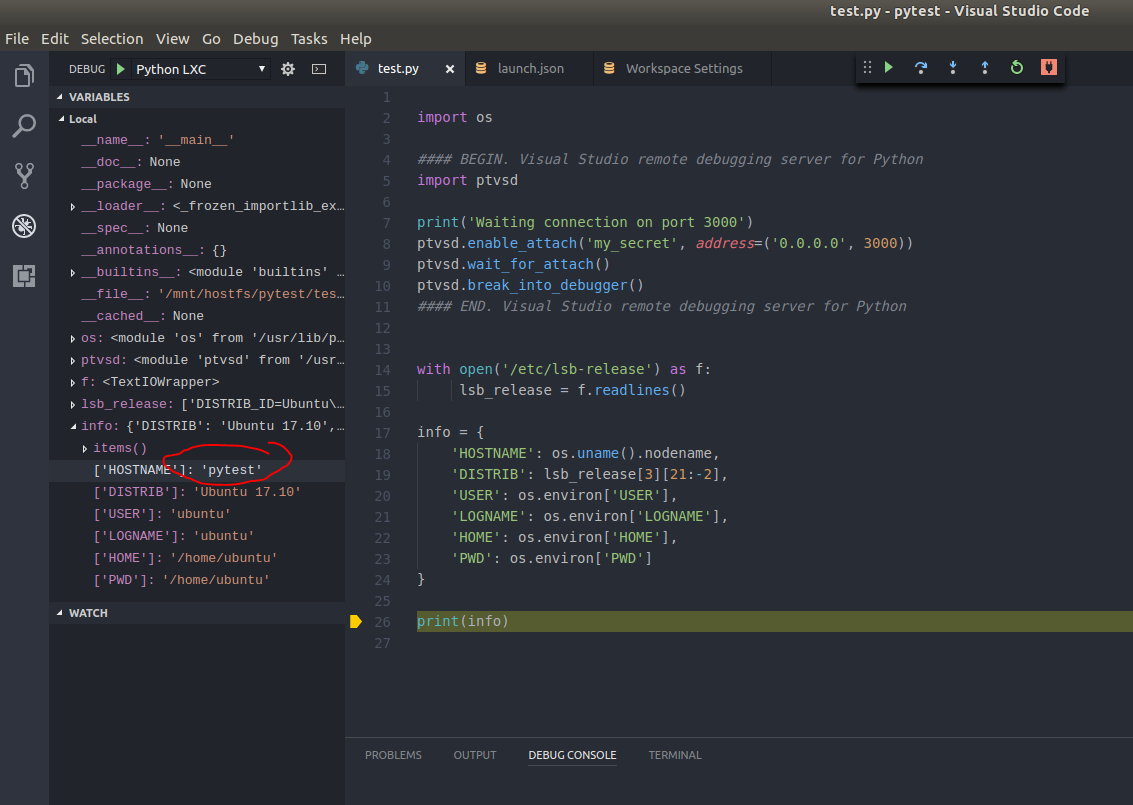Show the TERMINAL panel
Screen dimensions: 1133x805
[675, 755]
